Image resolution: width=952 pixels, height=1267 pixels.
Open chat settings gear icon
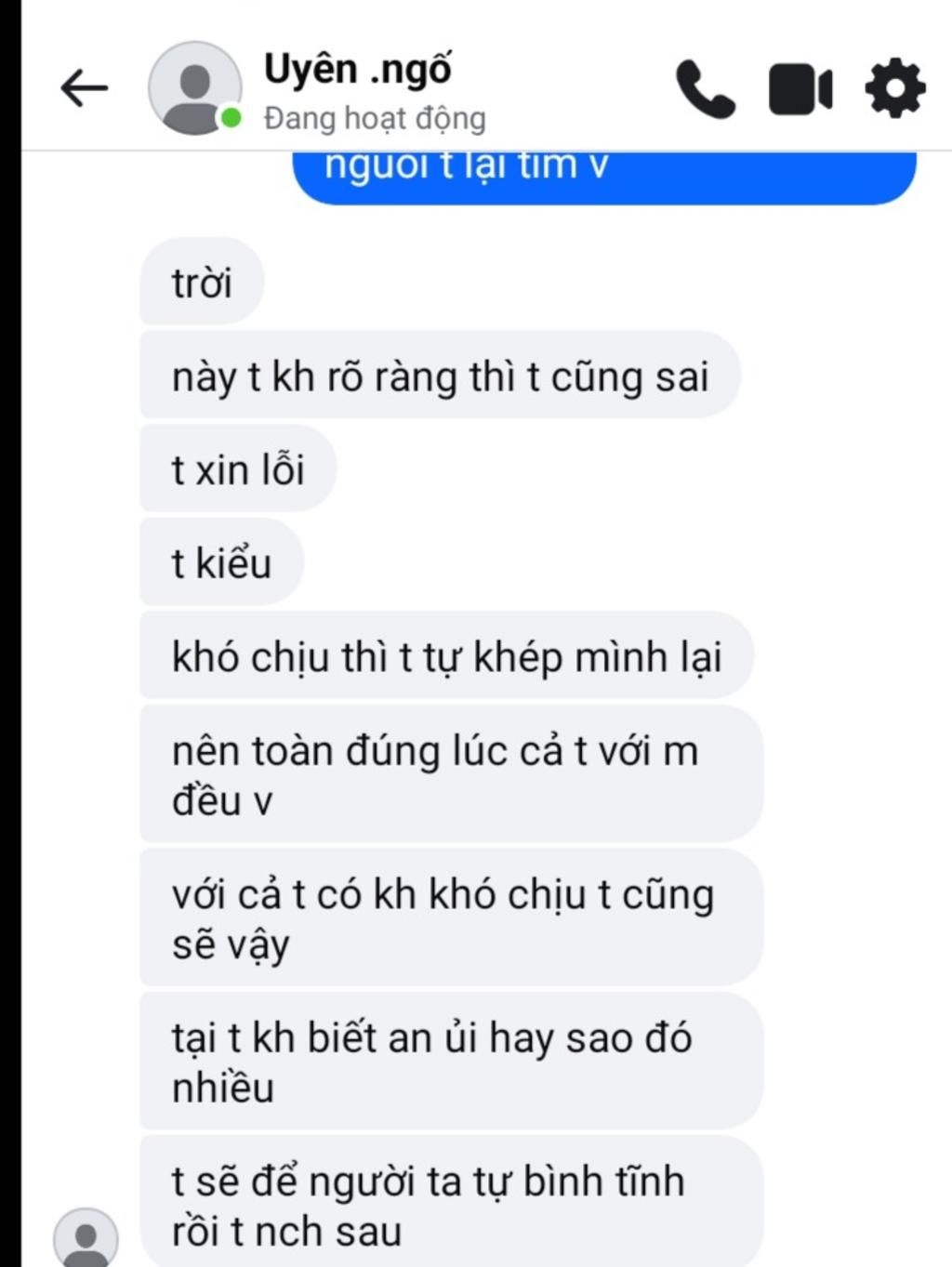click(x=894, y=89)
